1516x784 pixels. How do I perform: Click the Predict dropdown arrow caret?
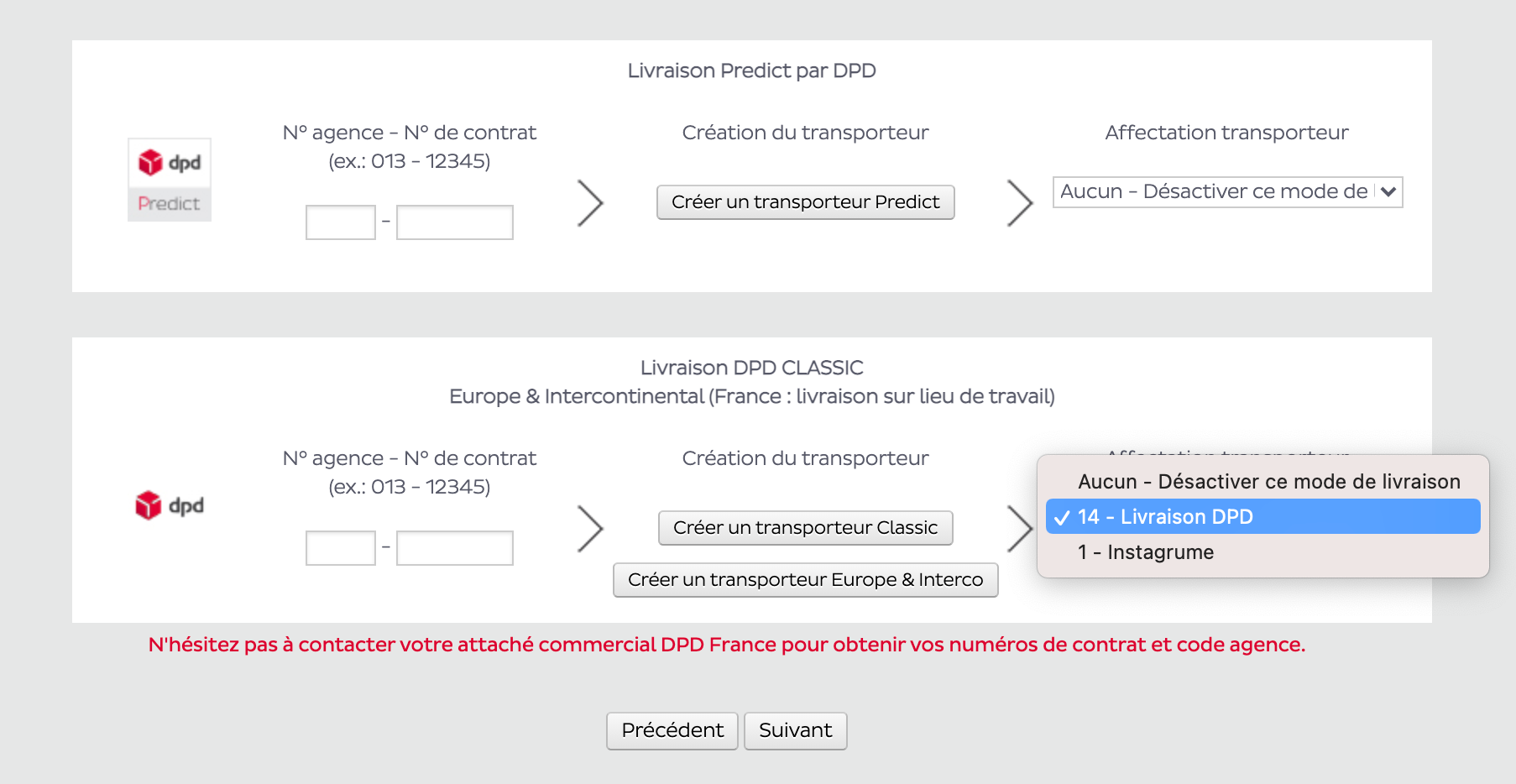coord(1388,192)
